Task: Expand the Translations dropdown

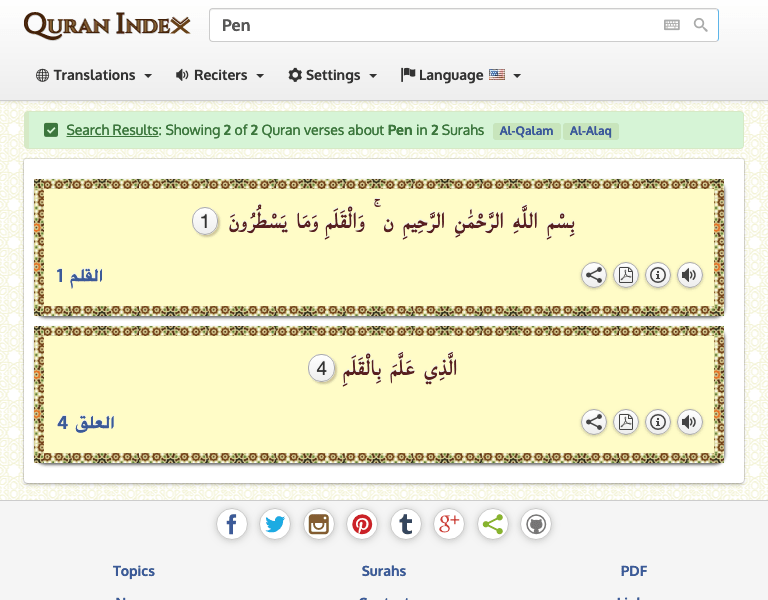Action: (x=94, y=75)
